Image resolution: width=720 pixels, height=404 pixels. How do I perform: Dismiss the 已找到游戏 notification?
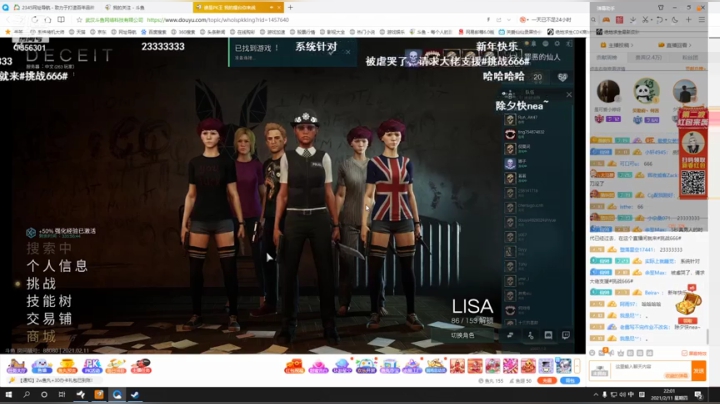(x=348, y=52)
